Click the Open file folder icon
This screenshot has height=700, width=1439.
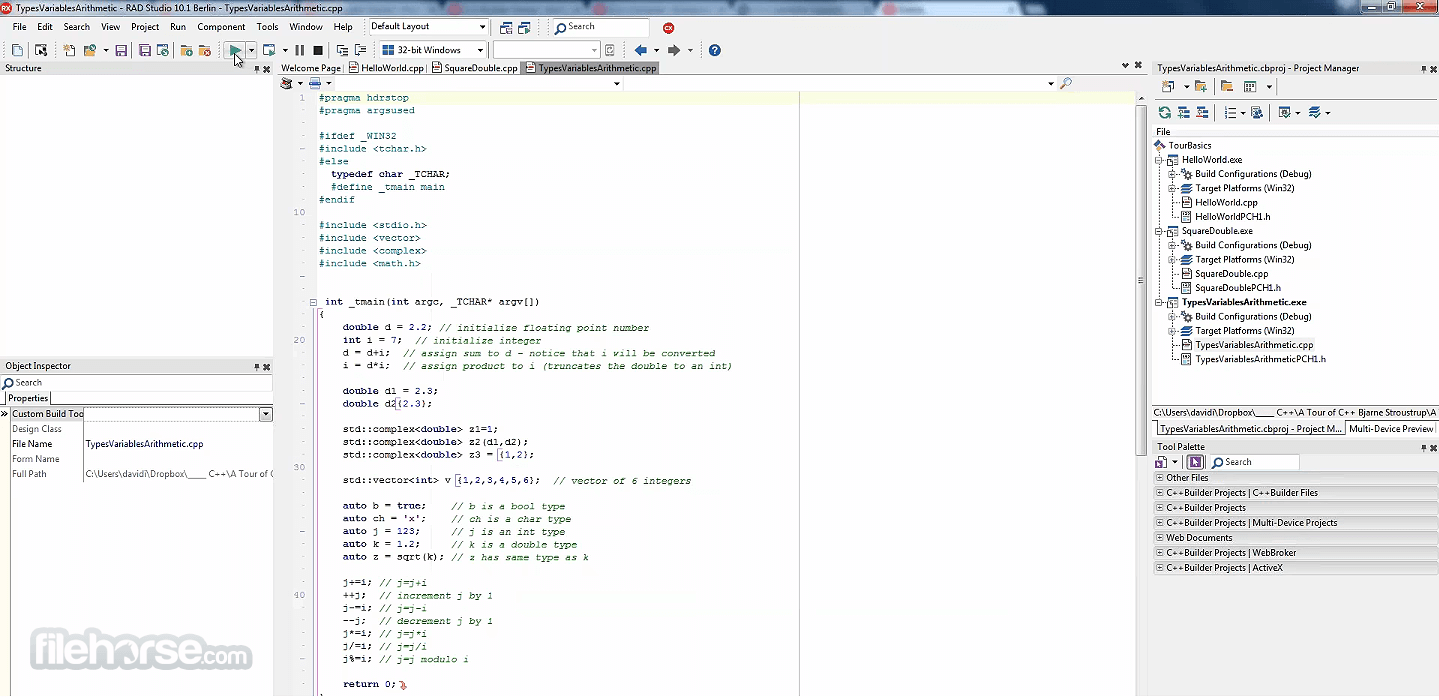pyautogui.click(x=90, y=50)
